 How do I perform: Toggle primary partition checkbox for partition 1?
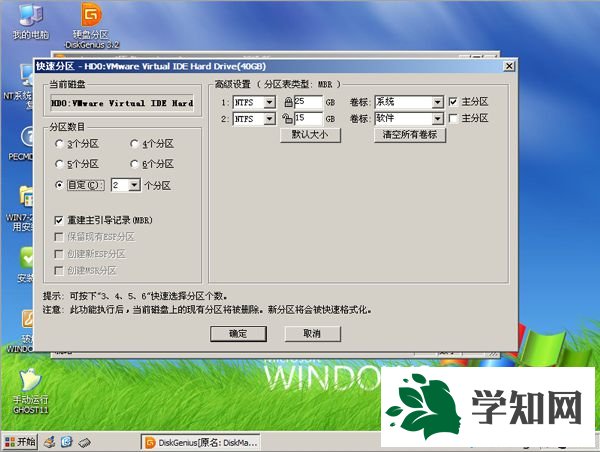(x=453, y=102)
